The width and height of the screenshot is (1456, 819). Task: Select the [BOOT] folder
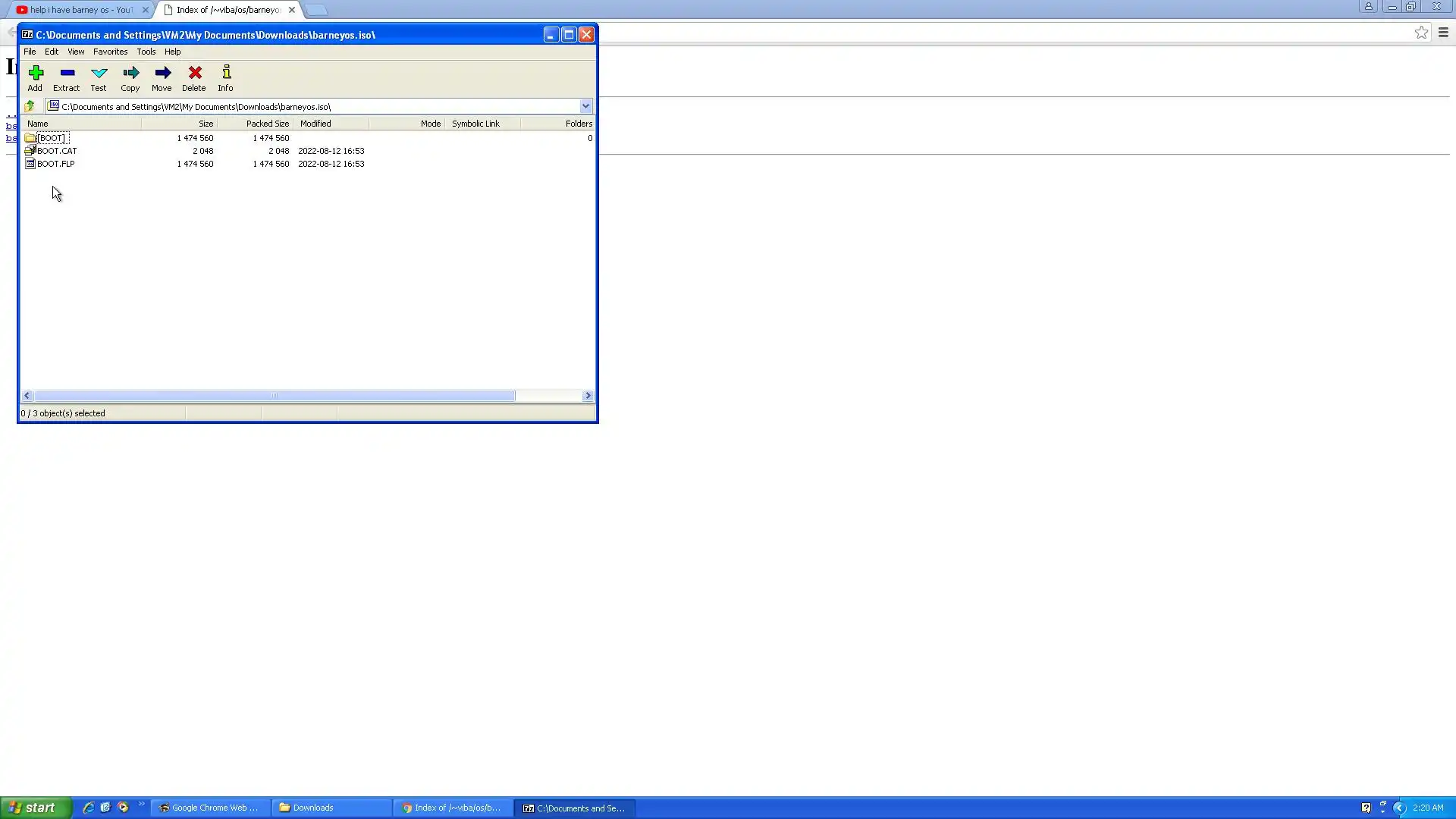point(51,138)
